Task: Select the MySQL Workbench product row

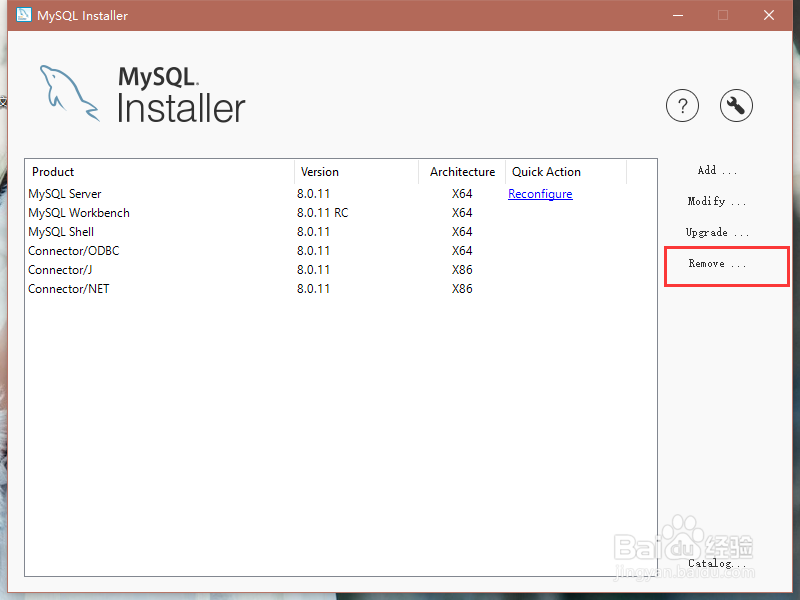Action: click(79, 212)
